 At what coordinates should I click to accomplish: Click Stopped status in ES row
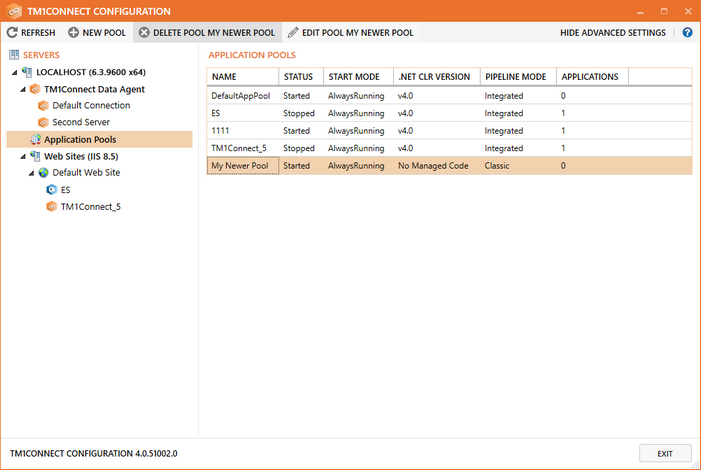coord(299,113)
